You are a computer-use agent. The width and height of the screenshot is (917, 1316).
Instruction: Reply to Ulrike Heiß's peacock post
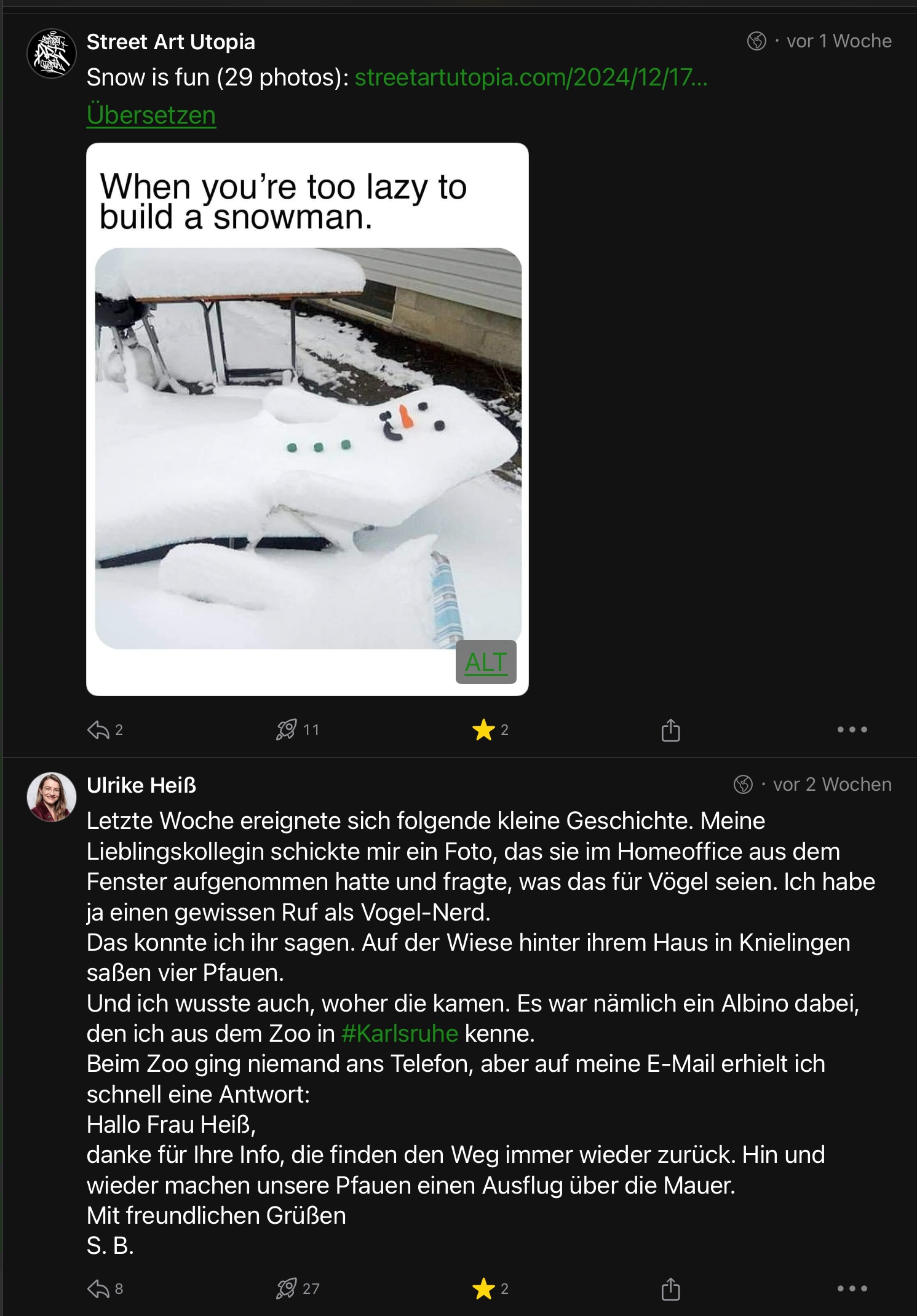point(98,1288)
